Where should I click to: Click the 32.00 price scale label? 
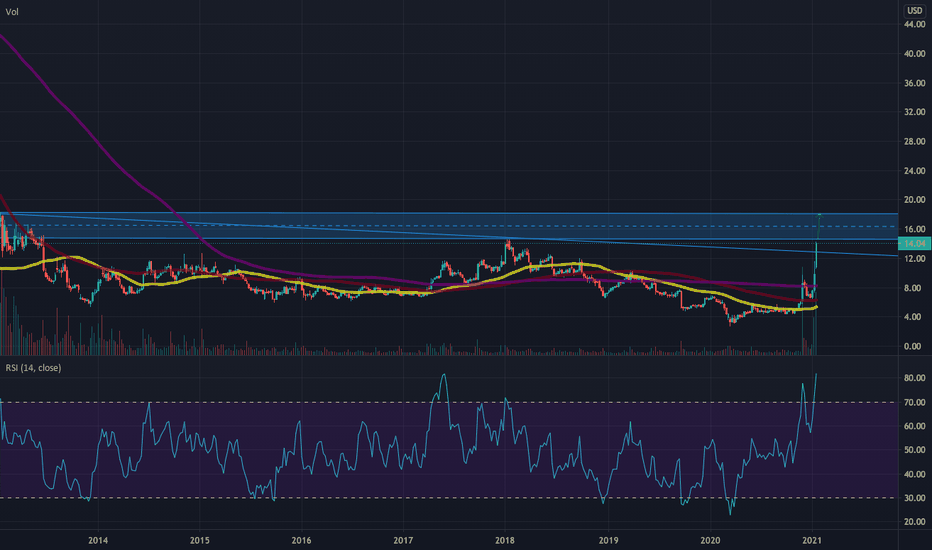click(914, 112)
